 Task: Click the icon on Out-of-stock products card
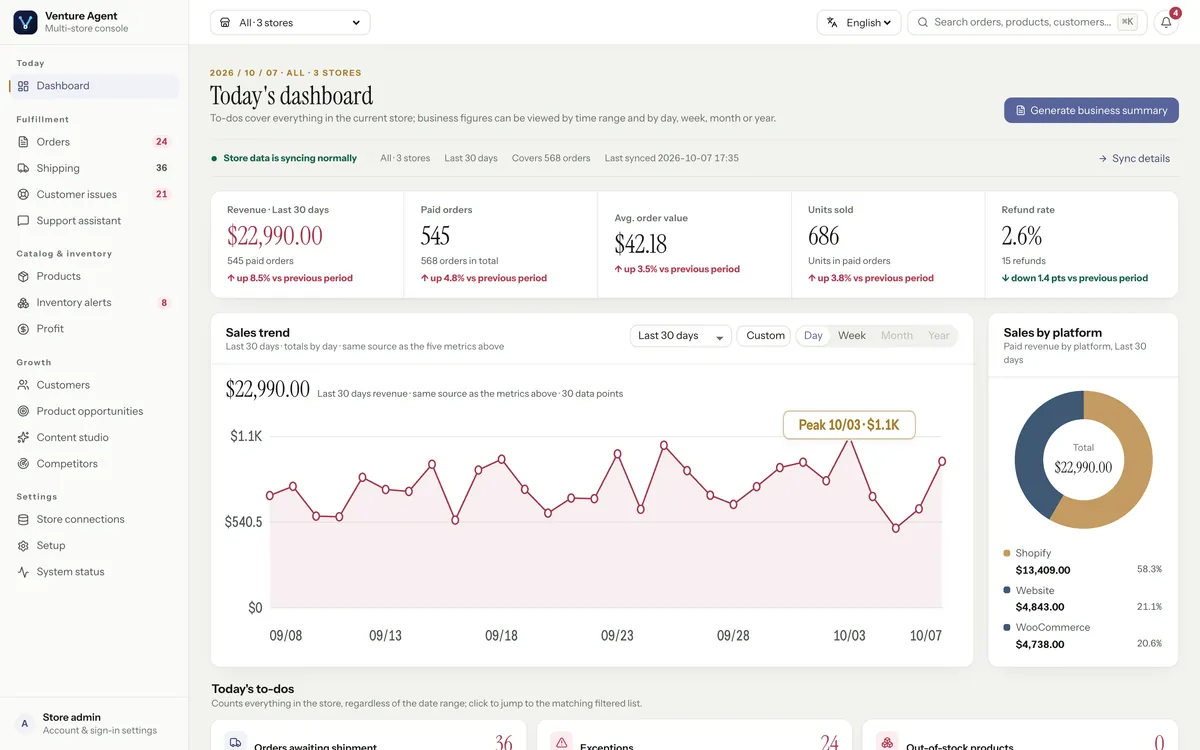click(887, 743)
